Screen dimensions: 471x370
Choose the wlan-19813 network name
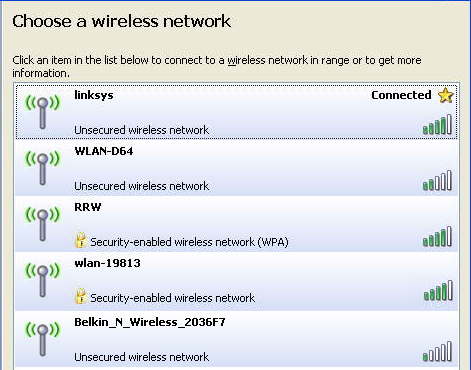(x=107, y=263)
